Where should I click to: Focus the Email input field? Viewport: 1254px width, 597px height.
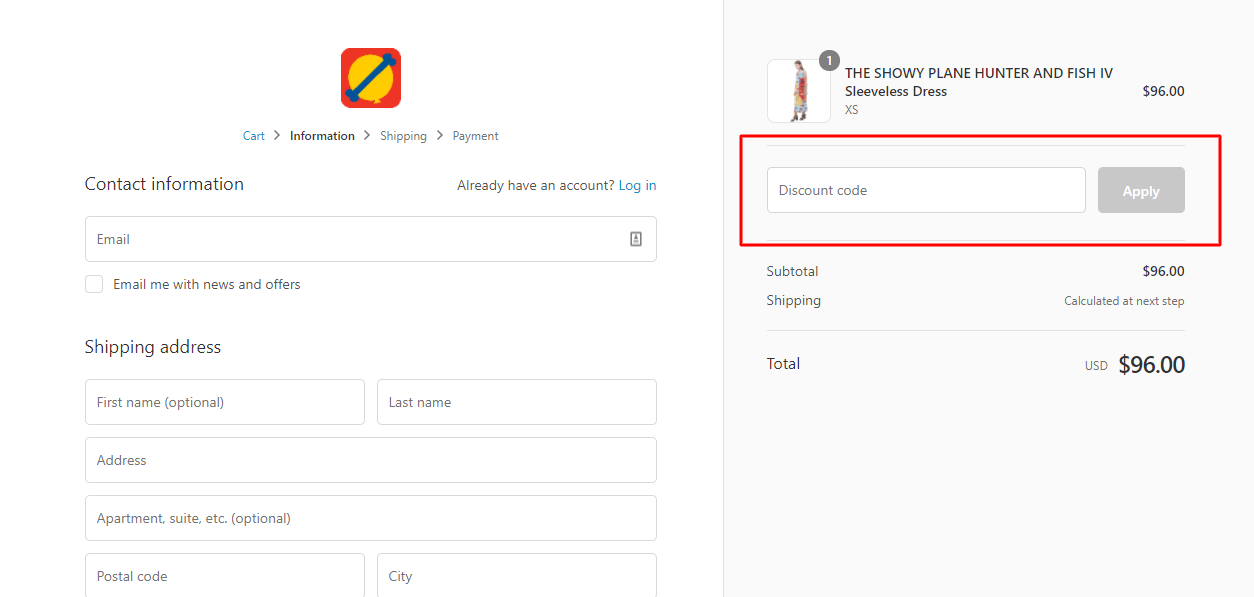(x=371, y=239)
